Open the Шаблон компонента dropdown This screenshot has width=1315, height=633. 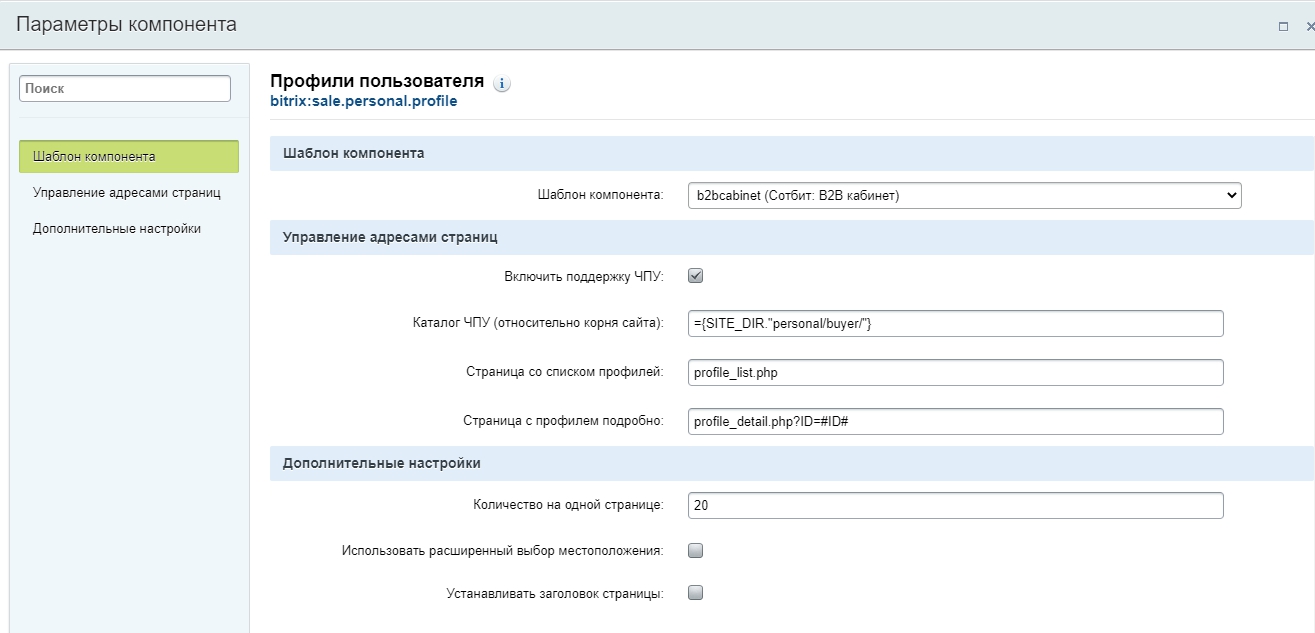pos(965,195)
